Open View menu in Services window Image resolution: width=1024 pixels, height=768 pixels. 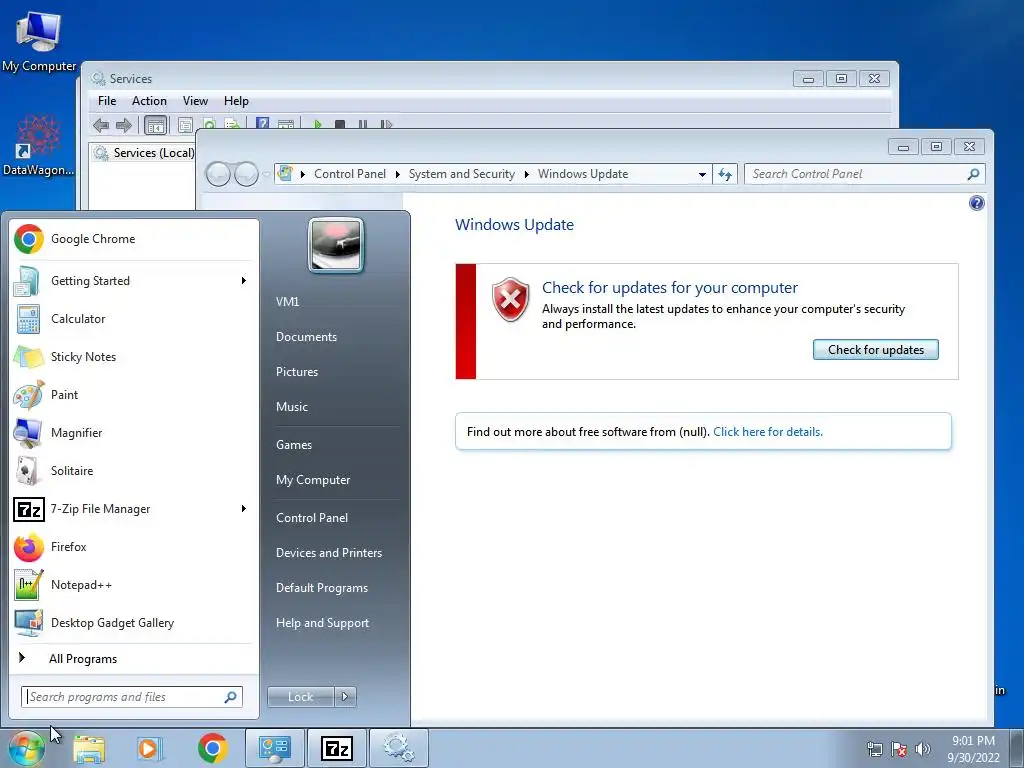pyautogui.click(x=195, y=101)
